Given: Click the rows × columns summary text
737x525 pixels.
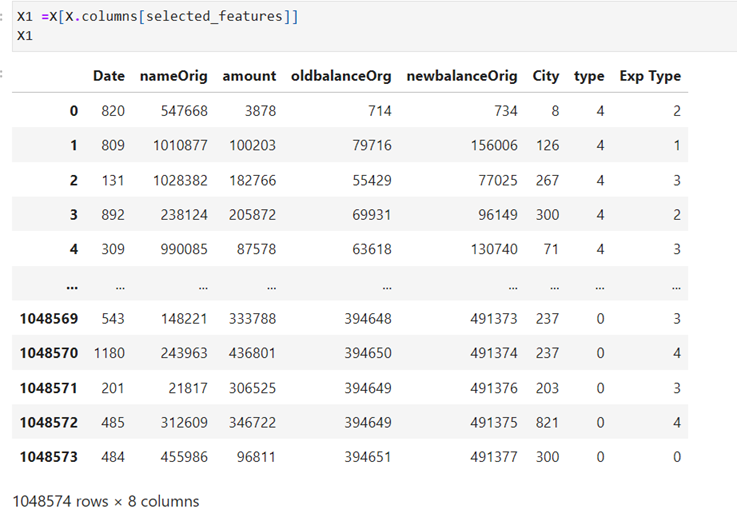Looking at the screenshot, I should click(106, 501).
